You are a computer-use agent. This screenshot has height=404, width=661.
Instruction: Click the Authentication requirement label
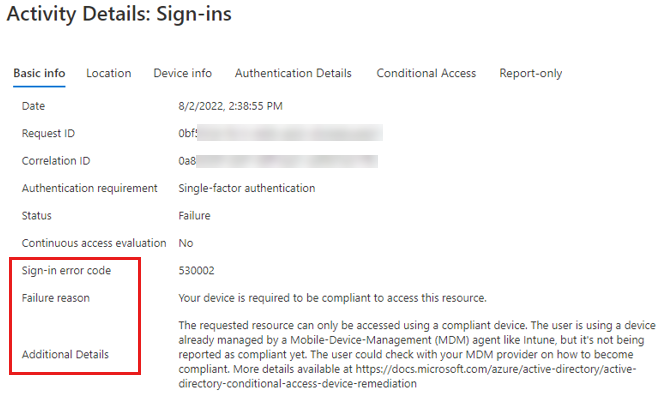coord(89,189)
